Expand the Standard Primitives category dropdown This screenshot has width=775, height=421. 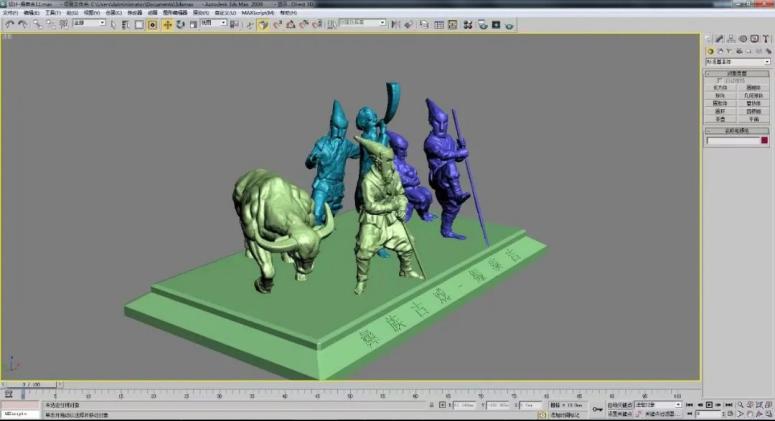point(737,61)
